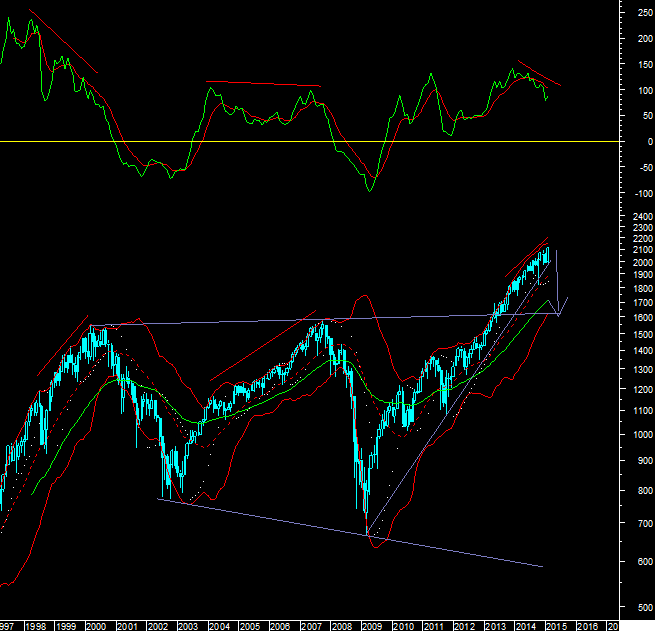Select the 2300 price scale label

(x=643, y=228)
